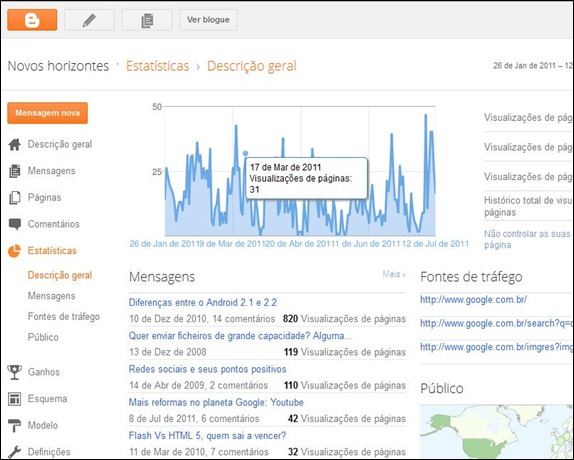Open post Flash Vs HTML 5, quem sai a vencer?
The width and height of the screenshot is (574, 460).
click(x=207, y=436)
